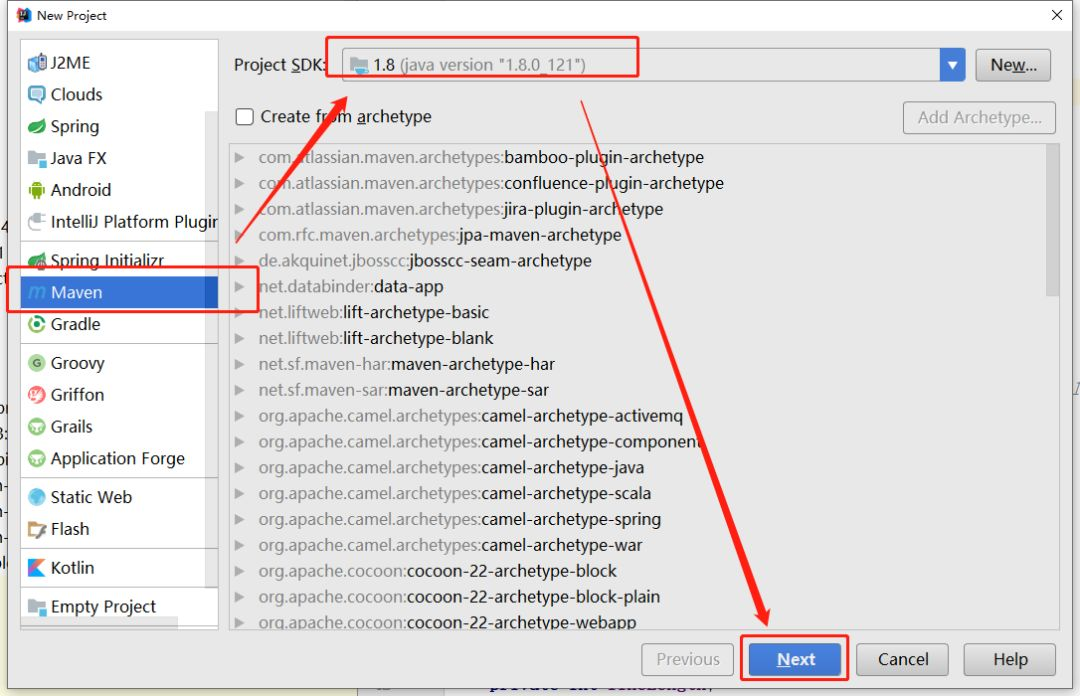Expand cocoon-22-archetype-block node
1080x696 pixels.
coord(240,571)
